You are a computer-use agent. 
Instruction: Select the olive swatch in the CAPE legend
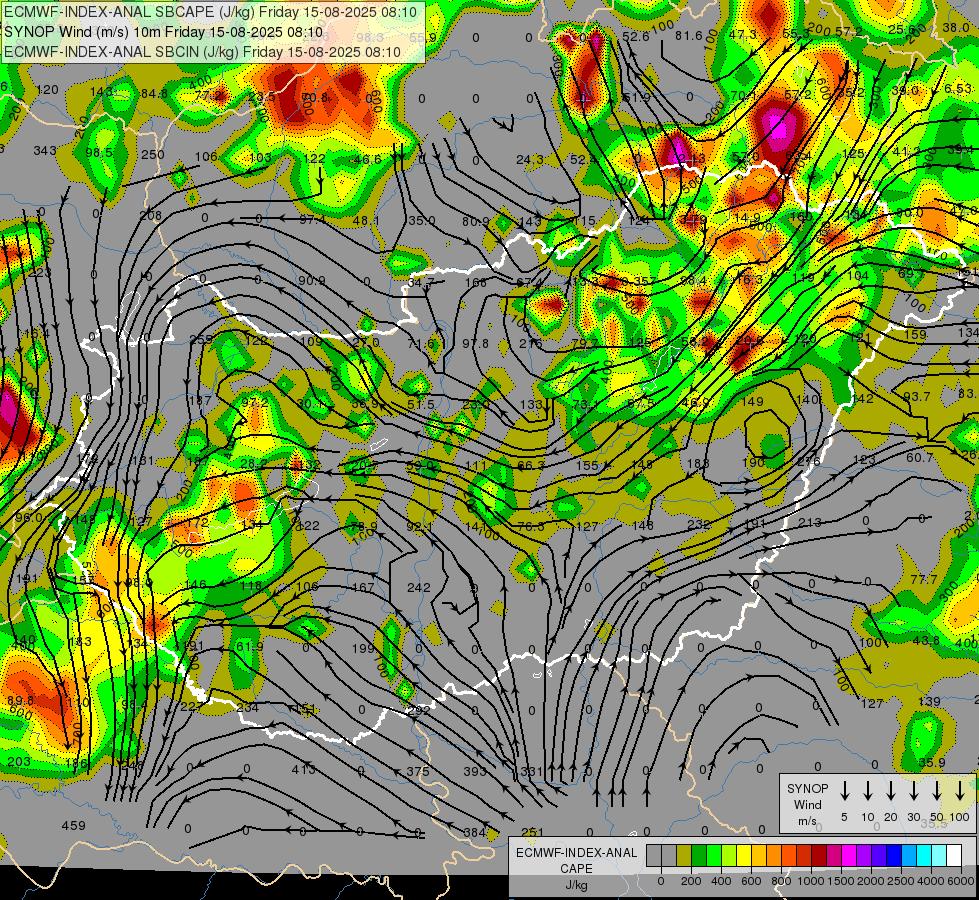684,856
